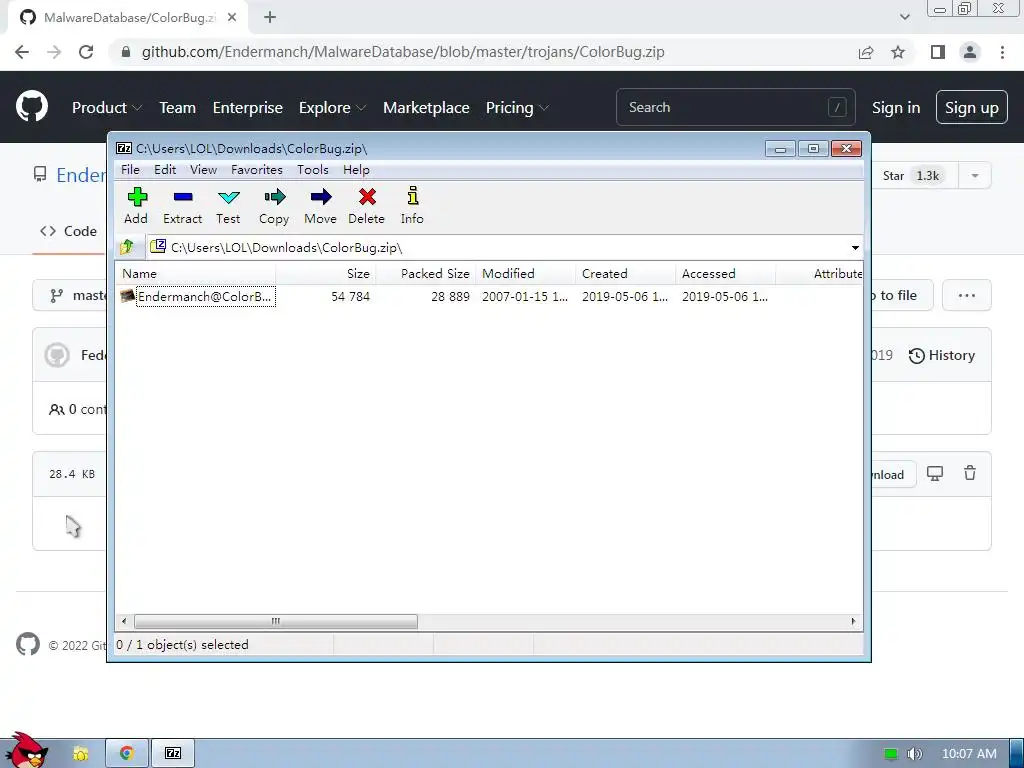Open the Marketplace link on GitHub
Image resolution: width=1024 pixels, height=768 pixels.
coord(426,108)
